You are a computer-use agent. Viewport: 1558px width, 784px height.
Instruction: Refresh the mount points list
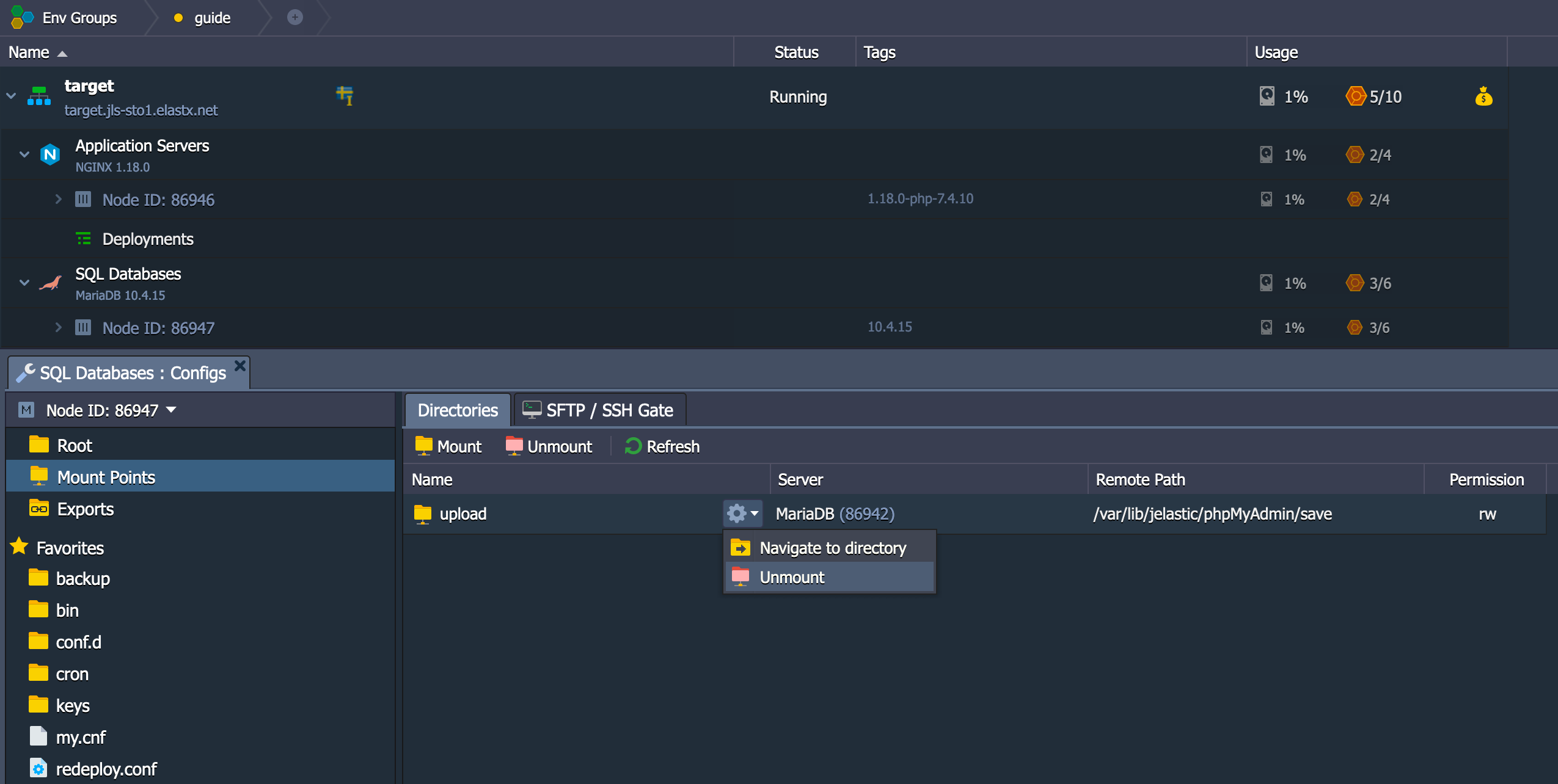coord(662,446)
